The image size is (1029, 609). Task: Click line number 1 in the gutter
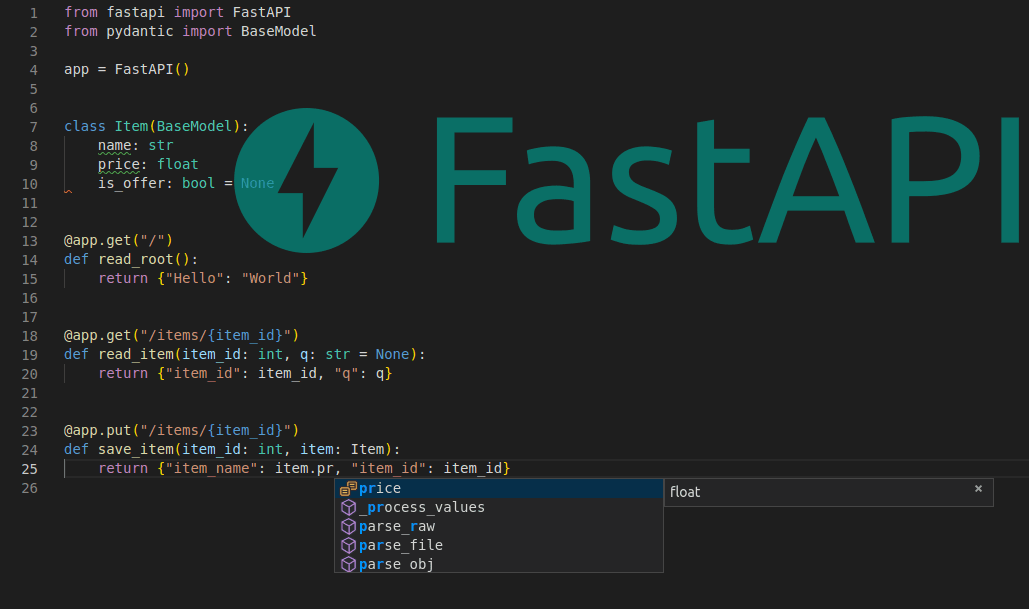pos(34,11)
